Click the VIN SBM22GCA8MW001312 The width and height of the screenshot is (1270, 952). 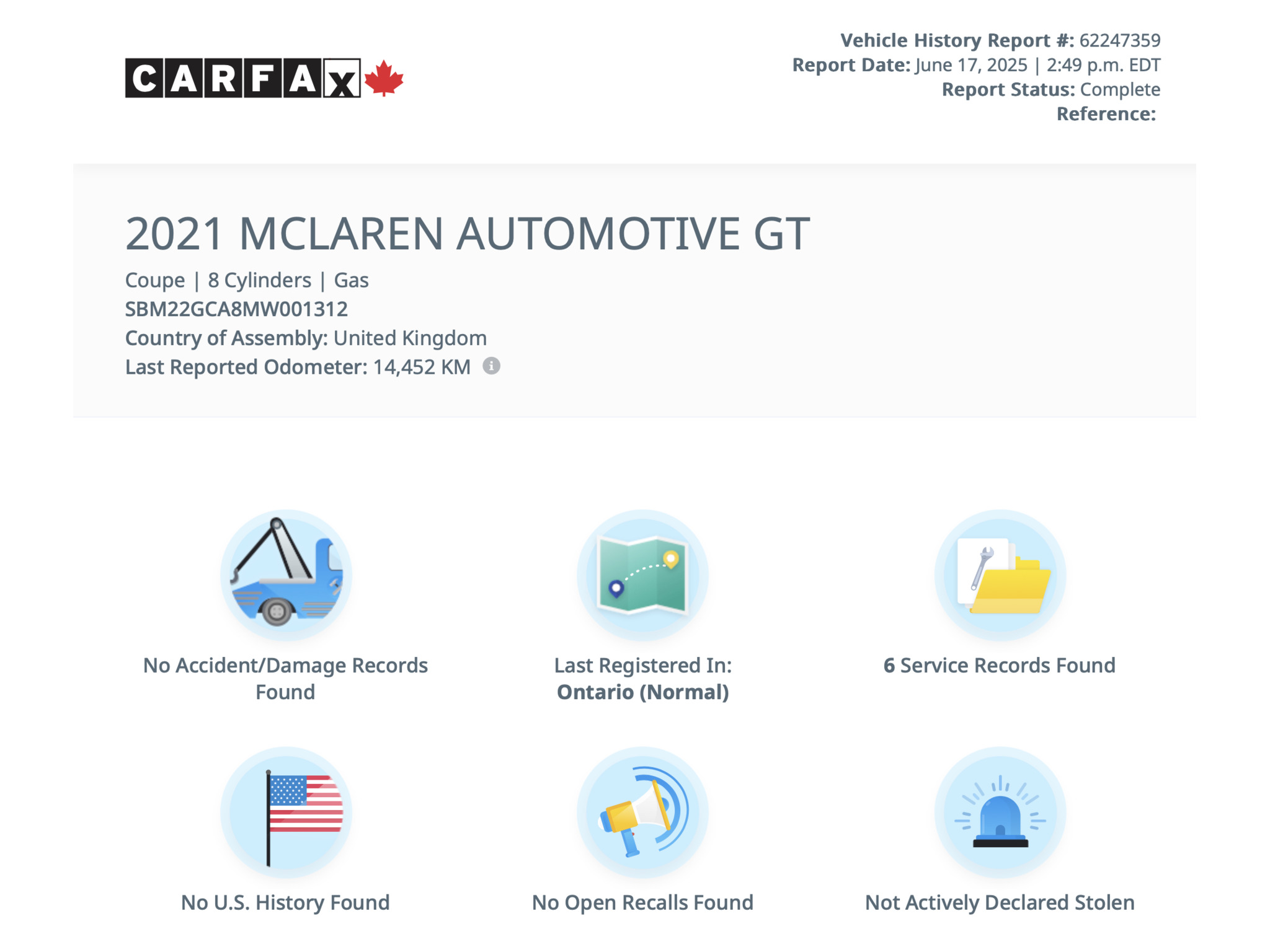236,309
